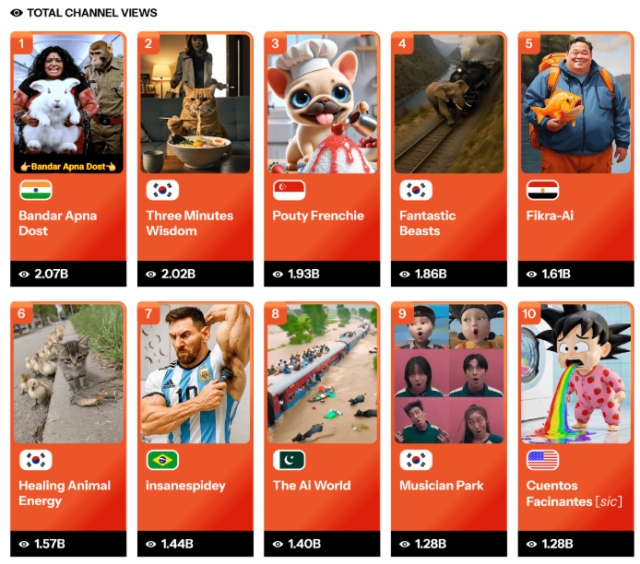
Task: Click the South Korea flag above Musician Park
Action: [416, 460]
